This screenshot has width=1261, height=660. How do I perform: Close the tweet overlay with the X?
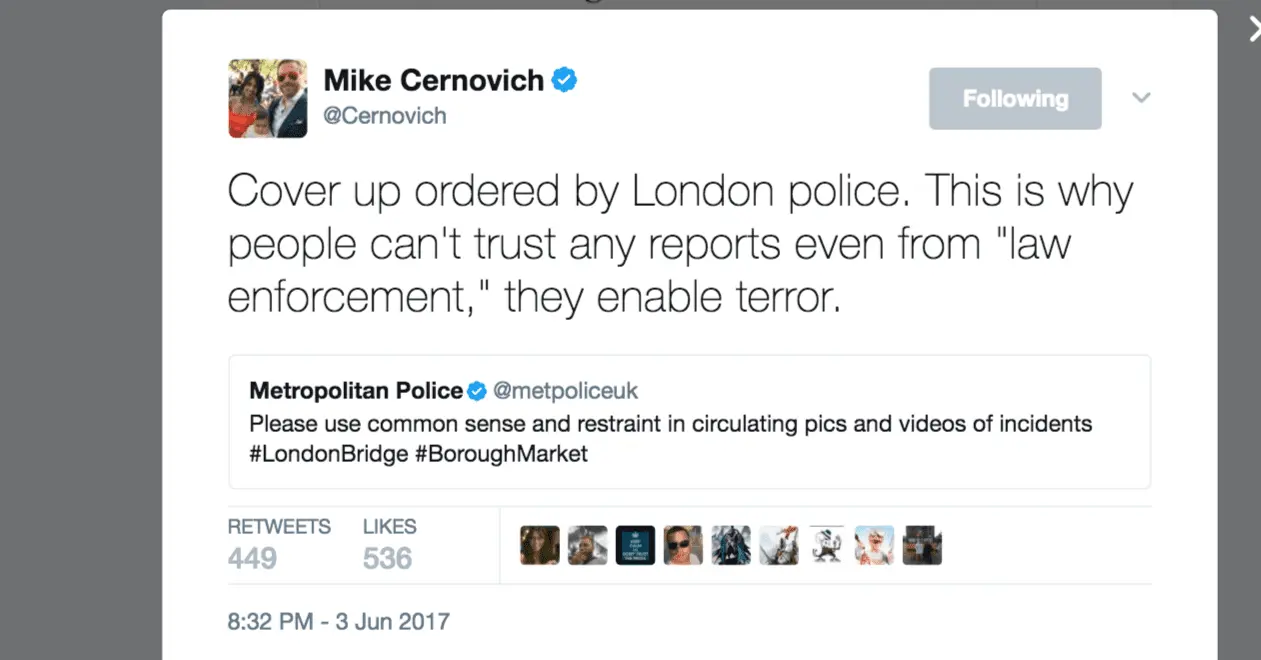[1255, 30]
